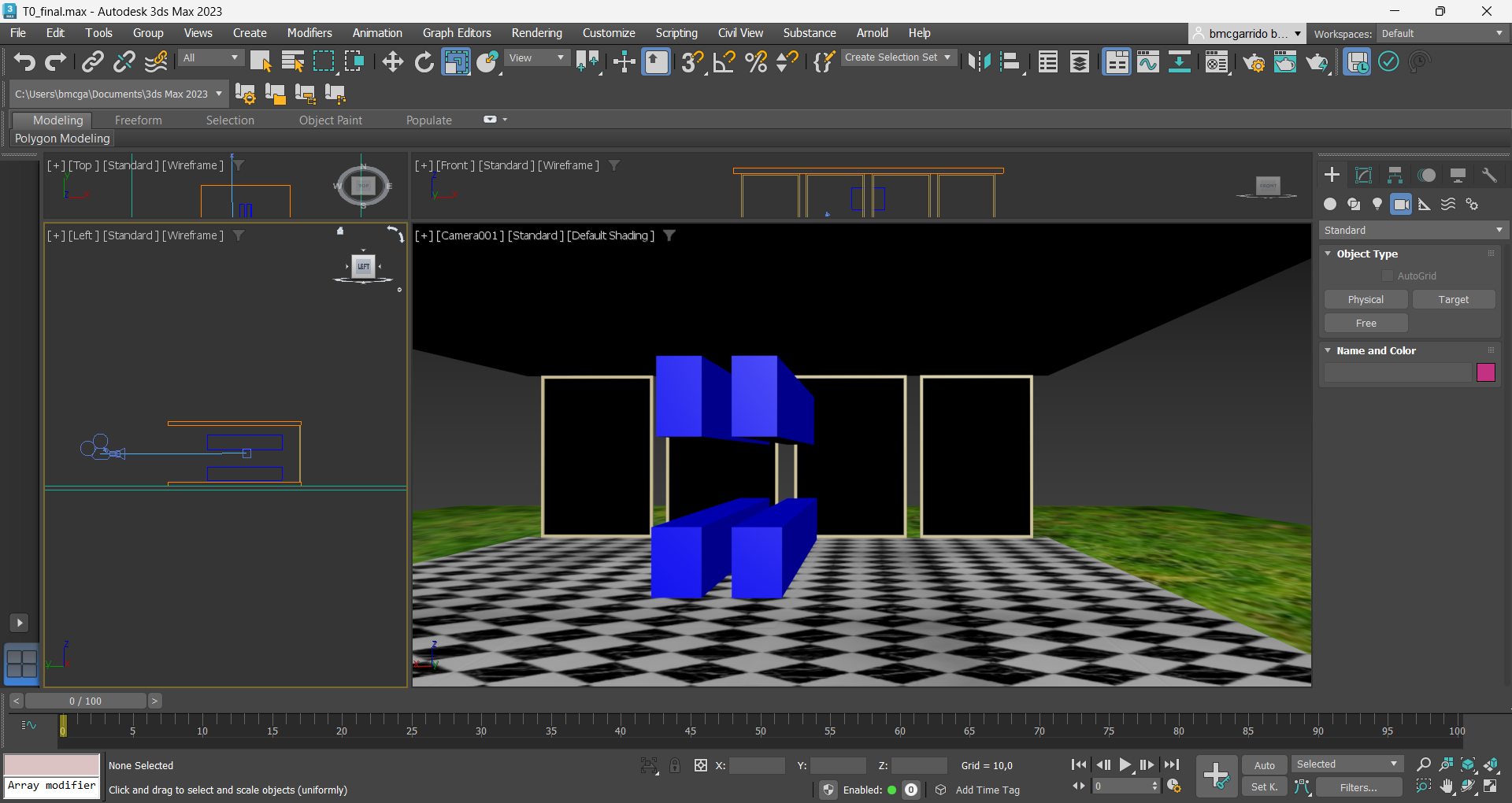The height and width of the screenshot is (803, 1512).
Task: Click the magenta object color swatch
Action: [x=1485, y=372]
